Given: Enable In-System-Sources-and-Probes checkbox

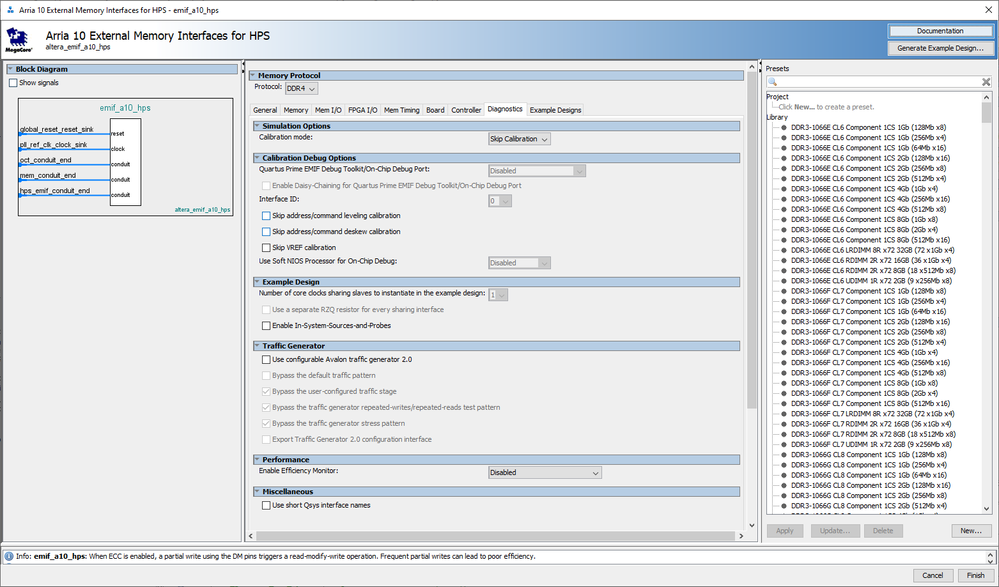Looking at the screenshot, I should [266, 325].
